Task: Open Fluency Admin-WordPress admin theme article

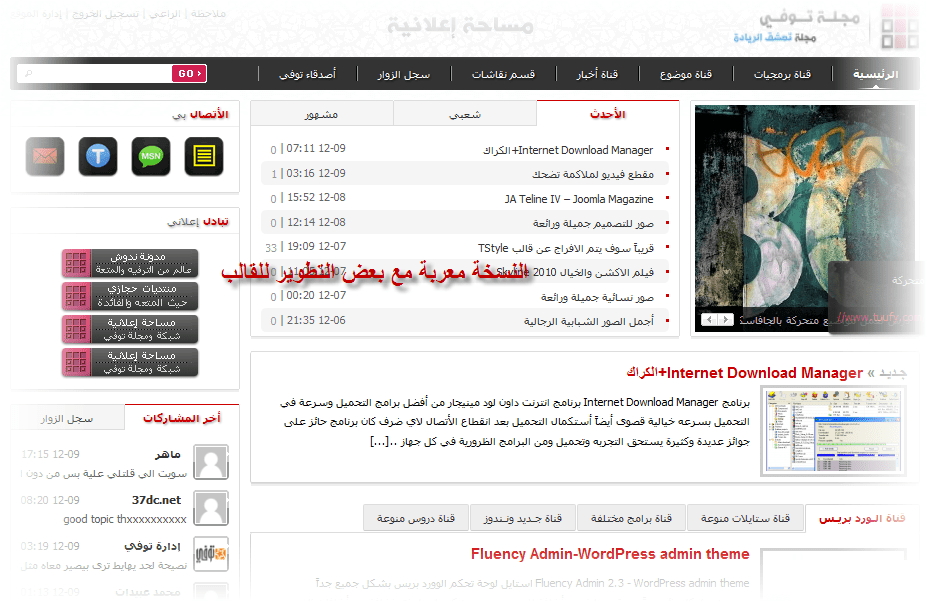Action: [610, 554]
